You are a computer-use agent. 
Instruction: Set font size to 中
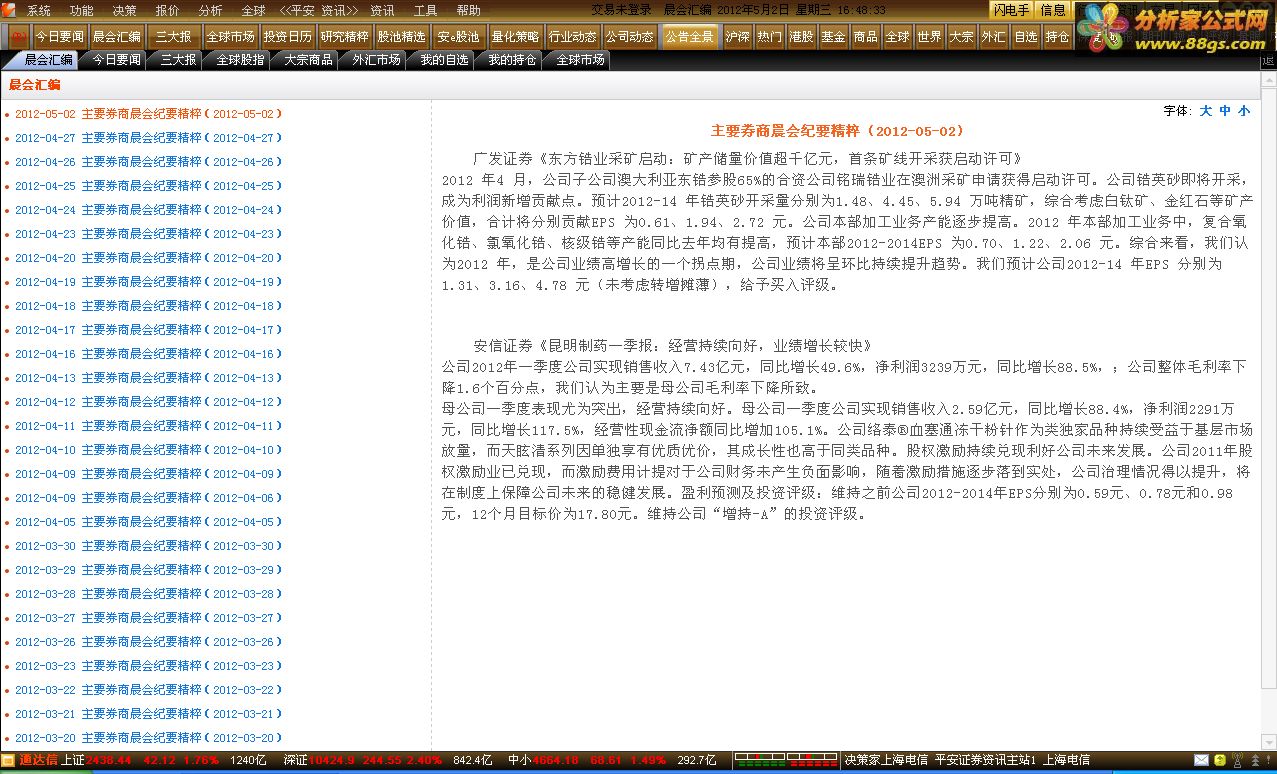(x=1225, y=111)
